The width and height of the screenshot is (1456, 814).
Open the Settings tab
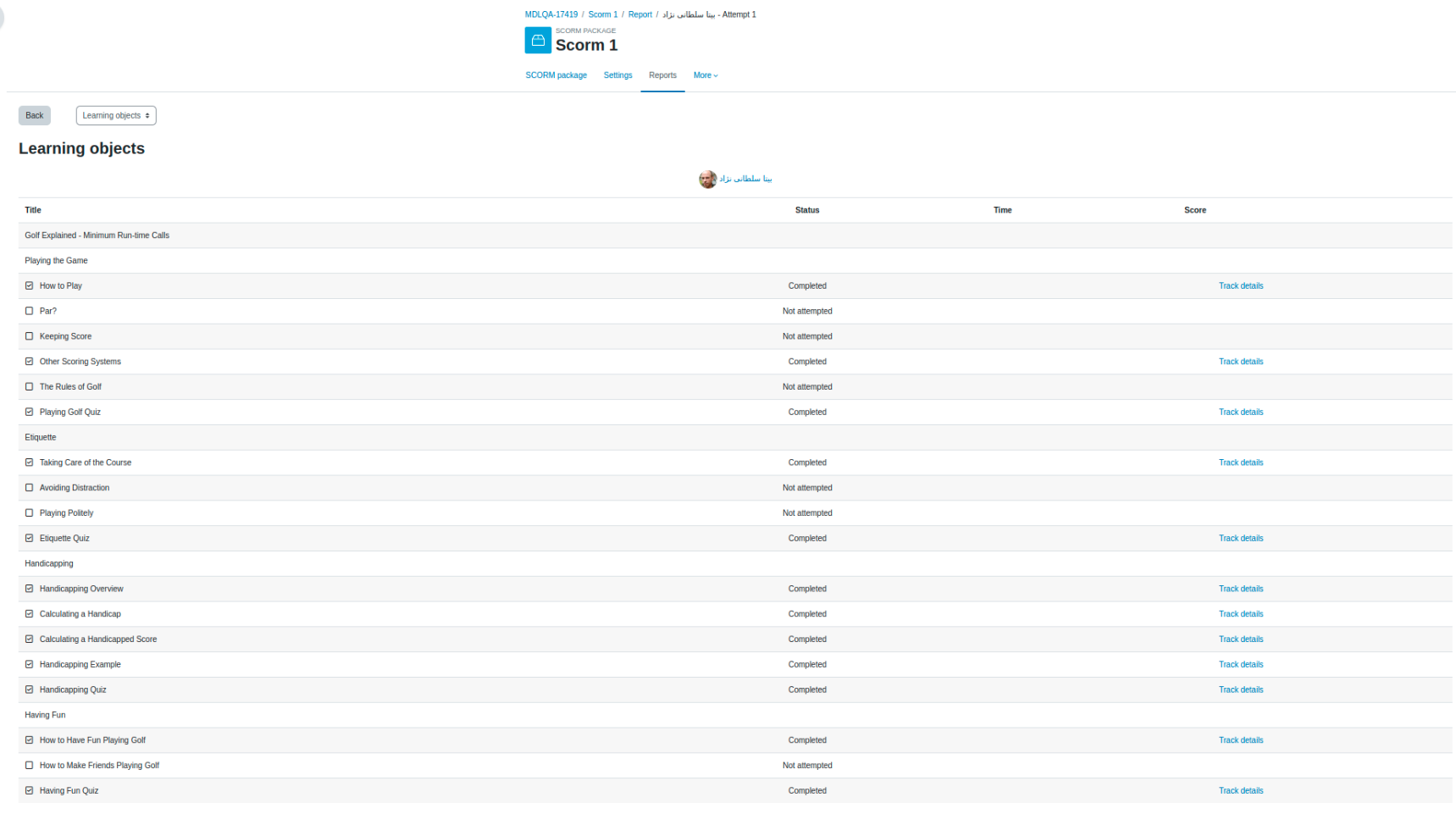[x=617, y=75]
